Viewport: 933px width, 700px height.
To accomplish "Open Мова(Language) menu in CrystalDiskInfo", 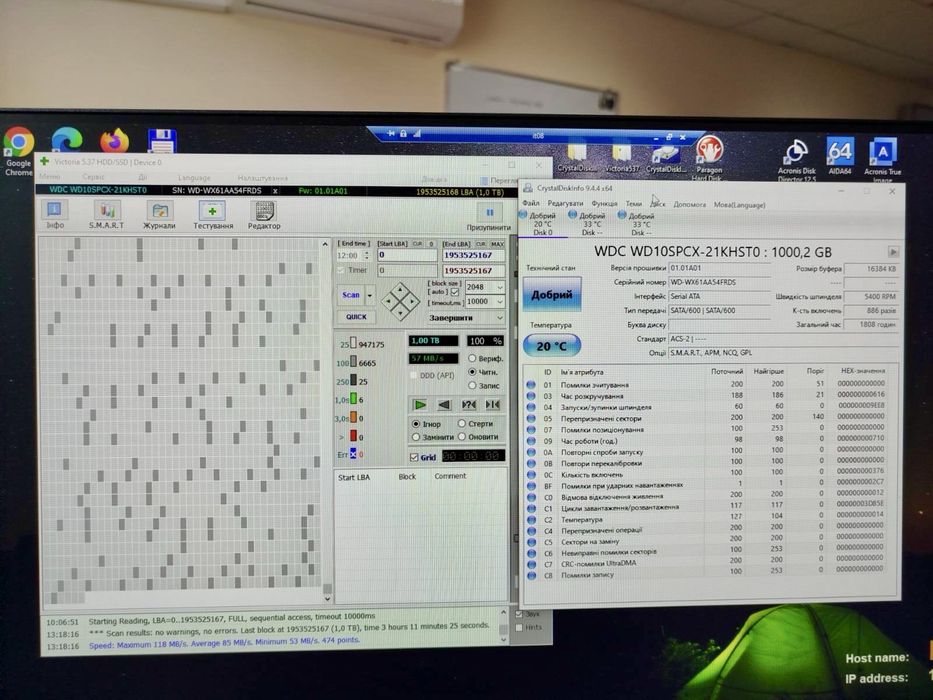I will coord(740,205).
